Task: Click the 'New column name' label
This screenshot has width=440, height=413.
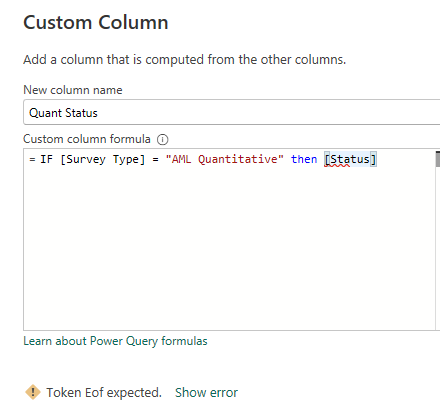Action: click(73, 90)
